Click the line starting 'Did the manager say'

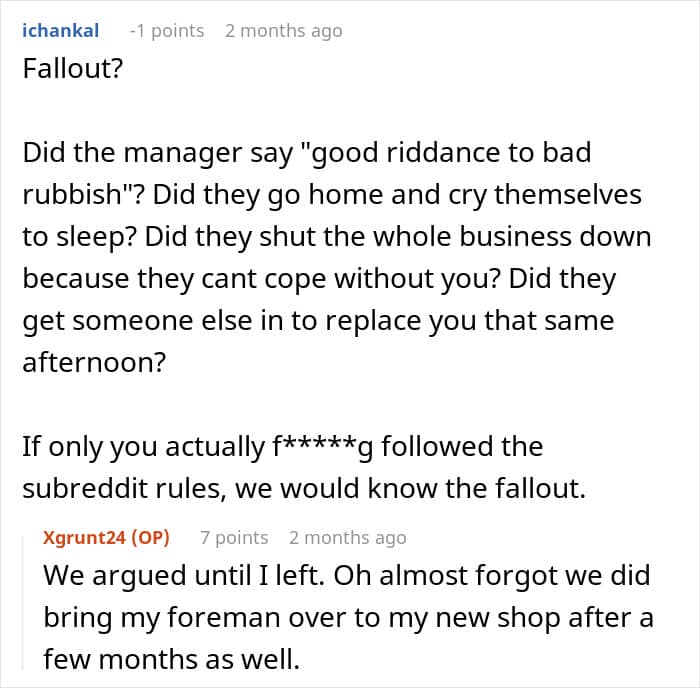[x=306, y=153]
